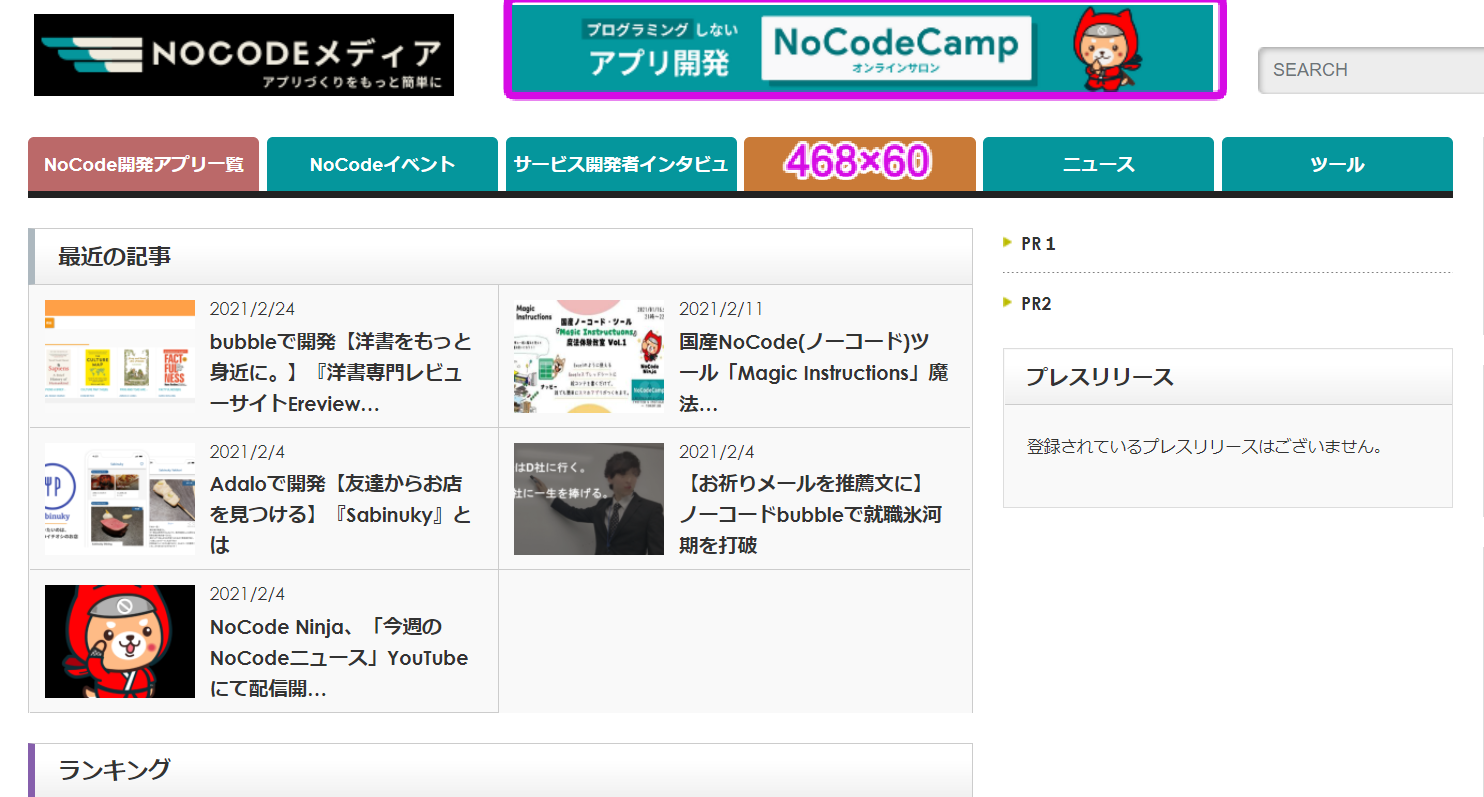Click the red ninja dog mascot thumbnail
Viewport: 1484px width, 797px height.
click(120, 641)
